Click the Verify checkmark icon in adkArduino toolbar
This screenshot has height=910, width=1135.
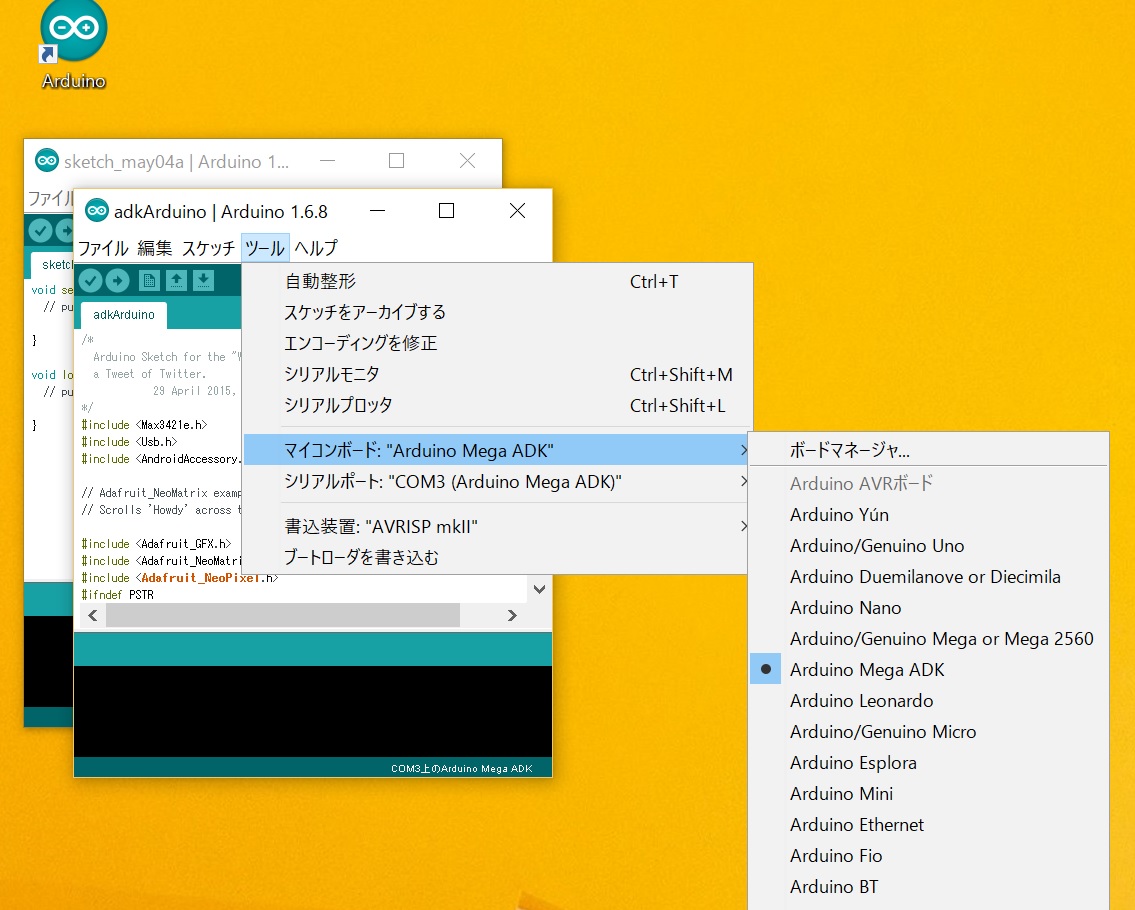pos(91,280)
